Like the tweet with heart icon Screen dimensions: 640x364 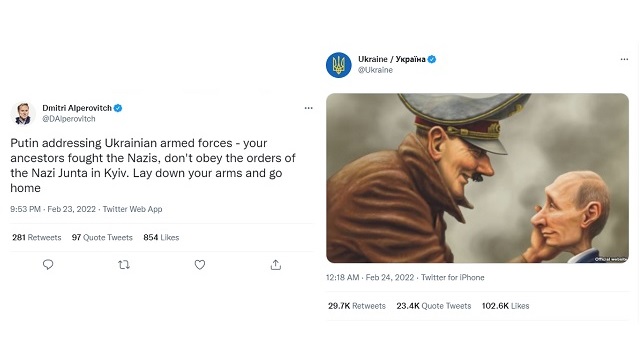[x=200, y=265]
